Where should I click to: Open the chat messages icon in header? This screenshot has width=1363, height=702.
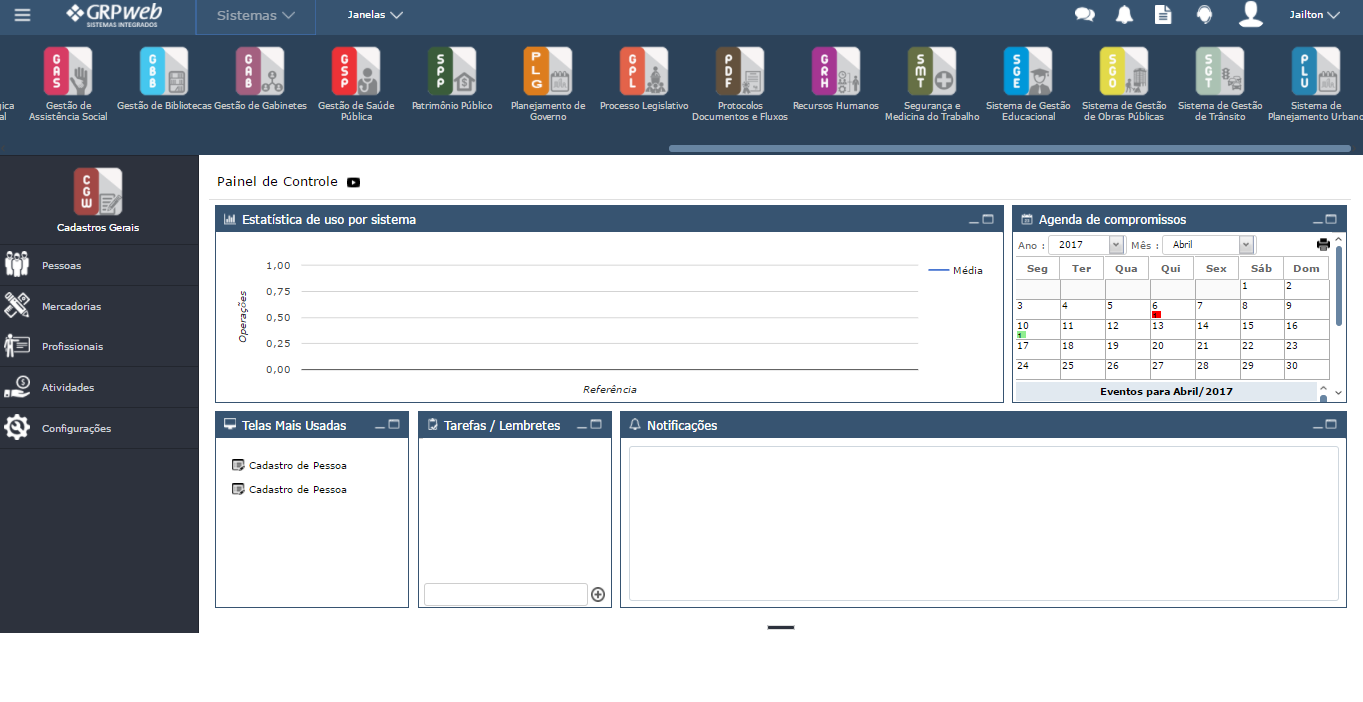pos(1084,15)
